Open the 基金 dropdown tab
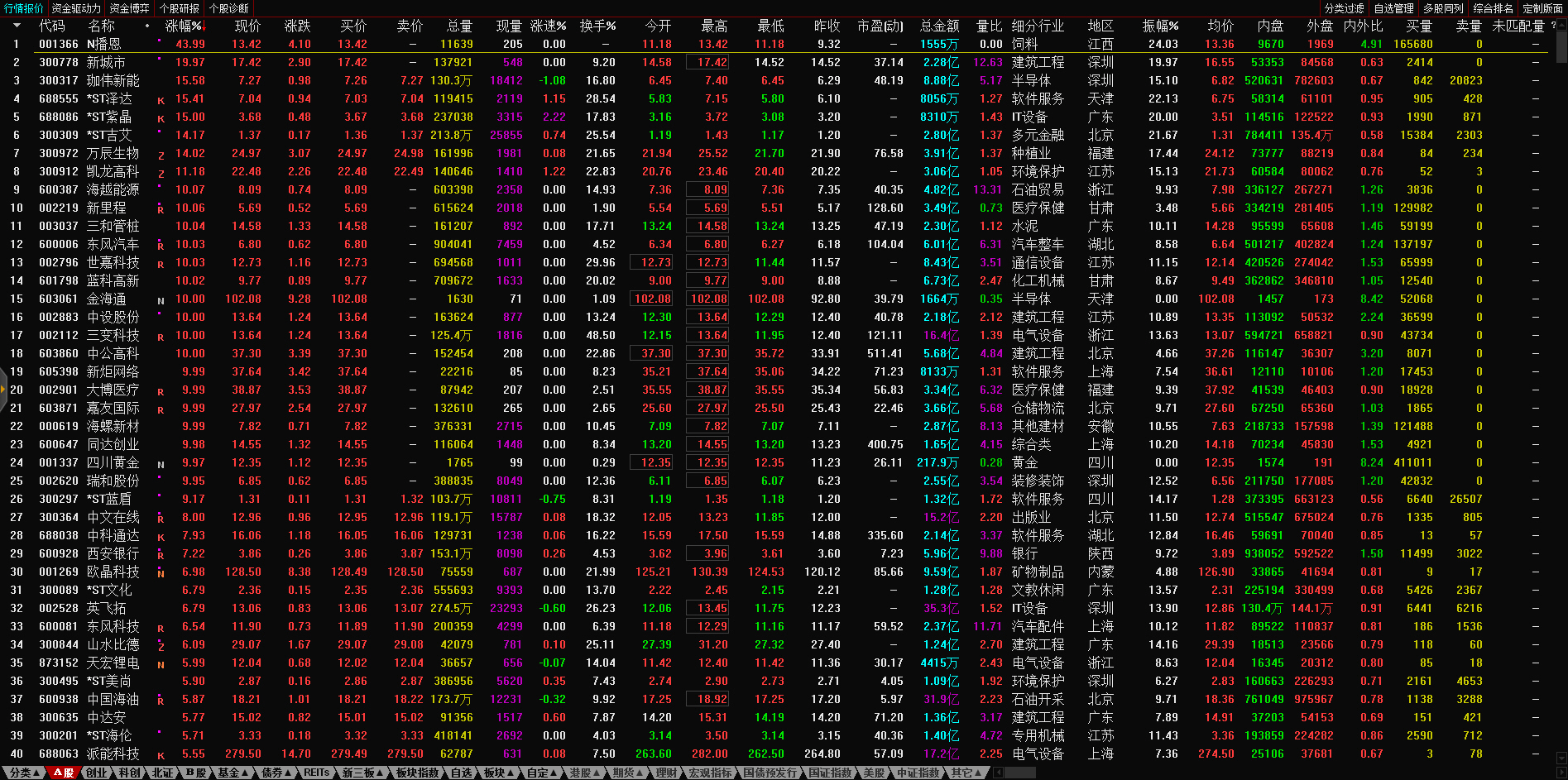Viewport: 1568px width, 780px height. (x=233, y=773)
